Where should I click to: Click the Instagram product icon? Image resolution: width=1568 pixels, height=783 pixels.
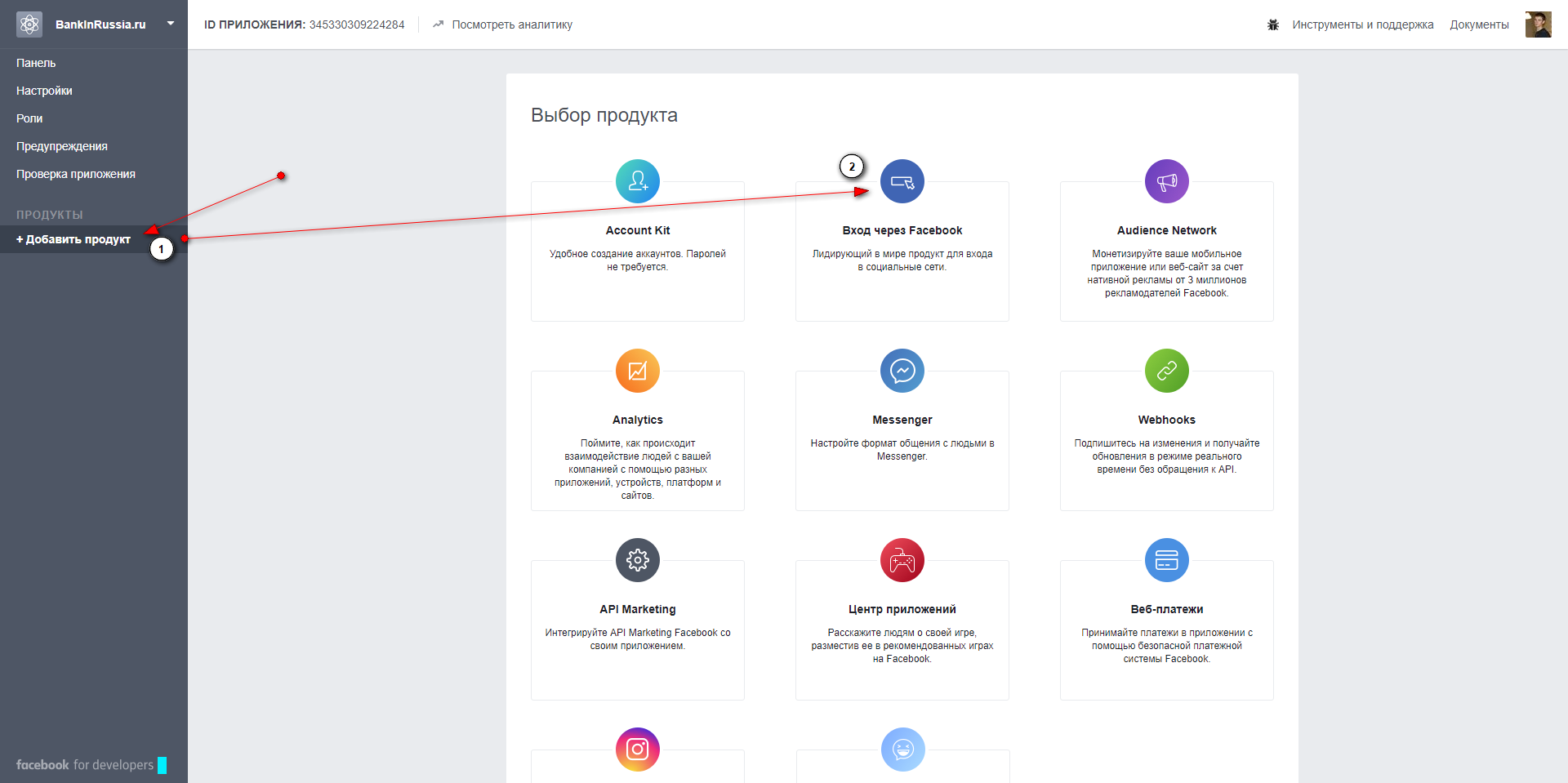click(x=638, y=750)
